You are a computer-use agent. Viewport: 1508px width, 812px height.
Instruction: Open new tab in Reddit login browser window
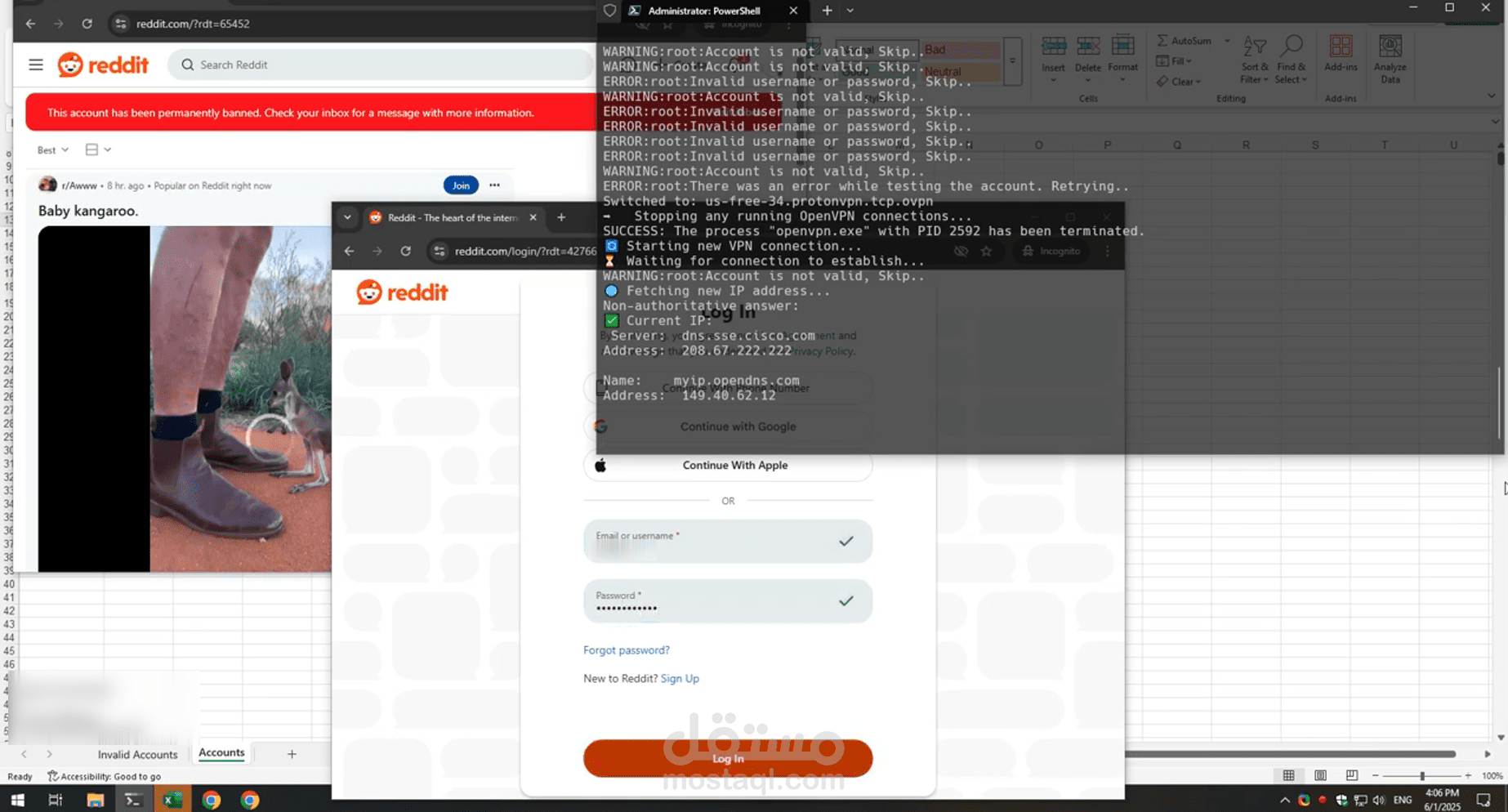point(561,217)
